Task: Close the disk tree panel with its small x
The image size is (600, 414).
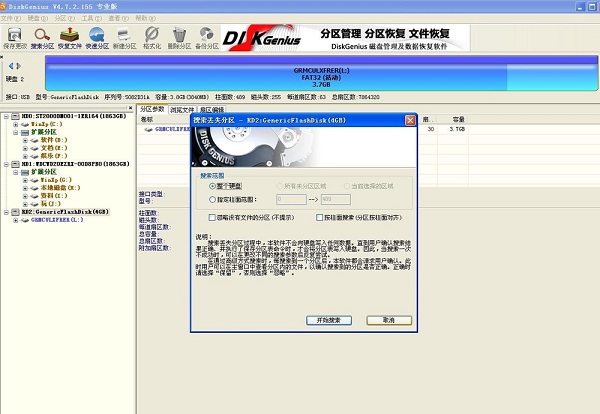Action: (x=130, y=108)
